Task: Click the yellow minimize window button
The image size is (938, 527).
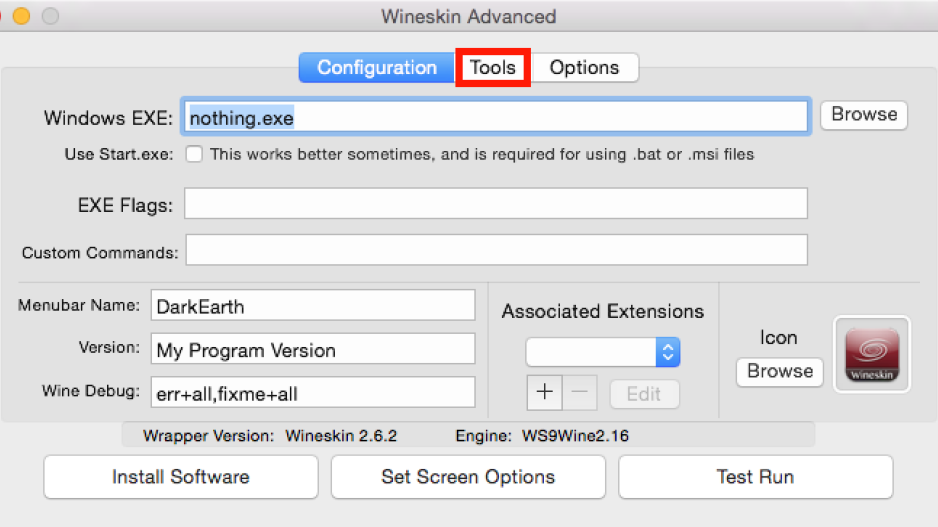Action: tap(22, 16)
